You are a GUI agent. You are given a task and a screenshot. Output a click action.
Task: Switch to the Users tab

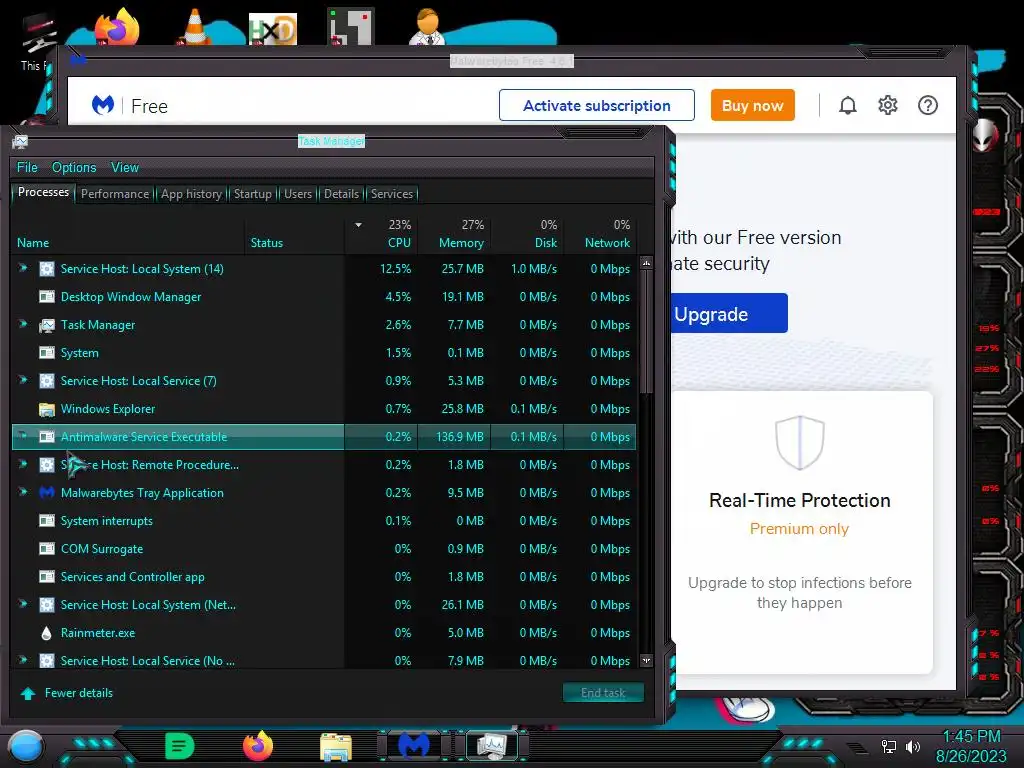(298, 194)
